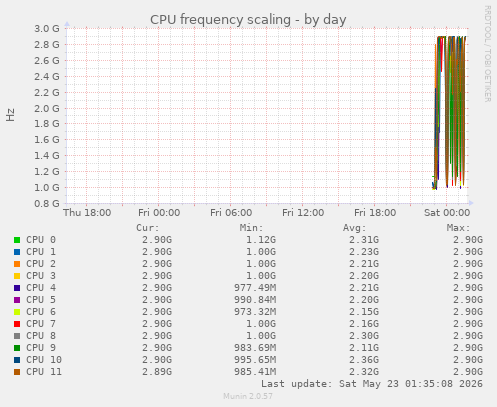Click CPU 1 average value 2.23G

(364, 252)
